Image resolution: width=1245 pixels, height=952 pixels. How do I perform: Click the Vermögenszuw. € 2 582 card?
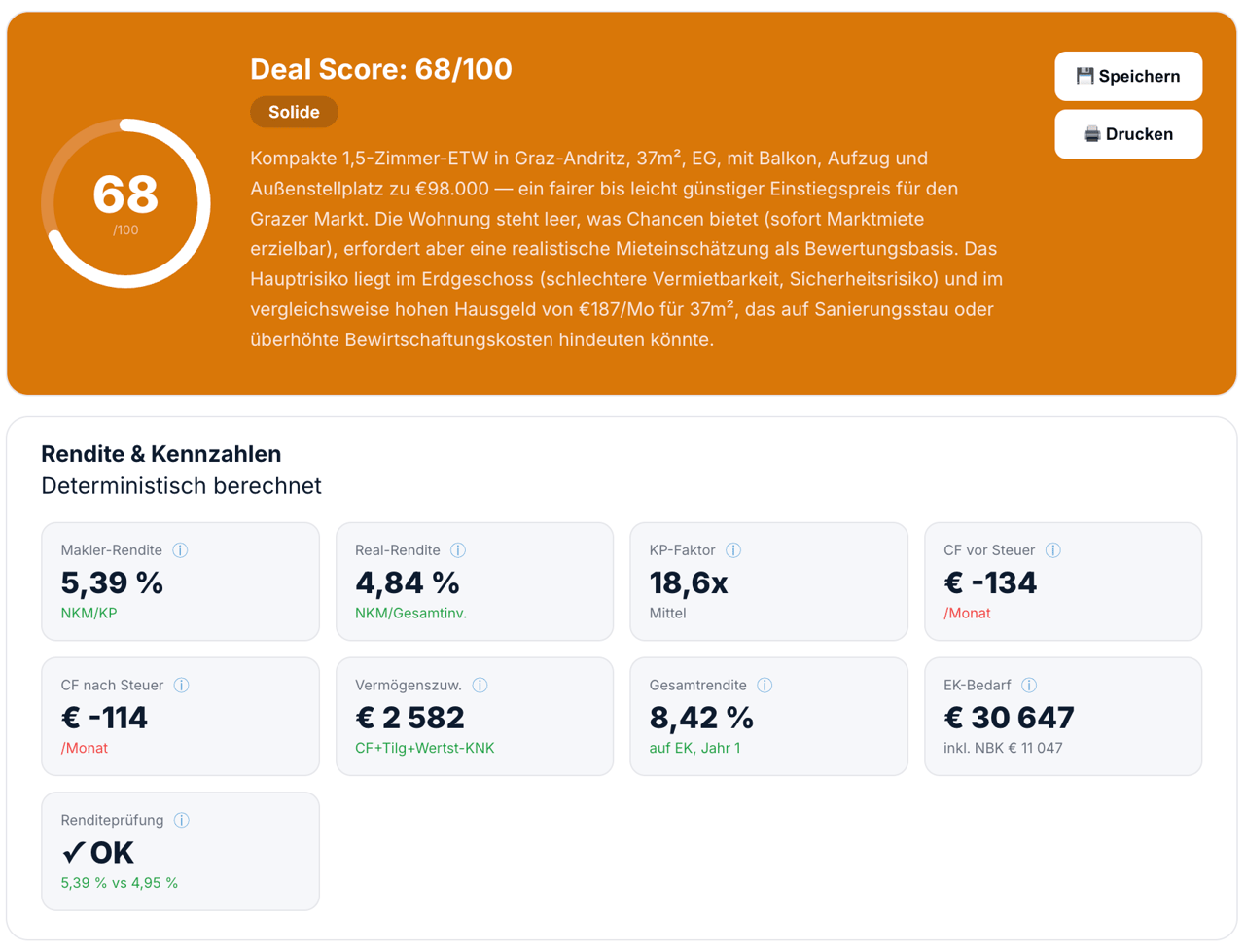(475, 717)
